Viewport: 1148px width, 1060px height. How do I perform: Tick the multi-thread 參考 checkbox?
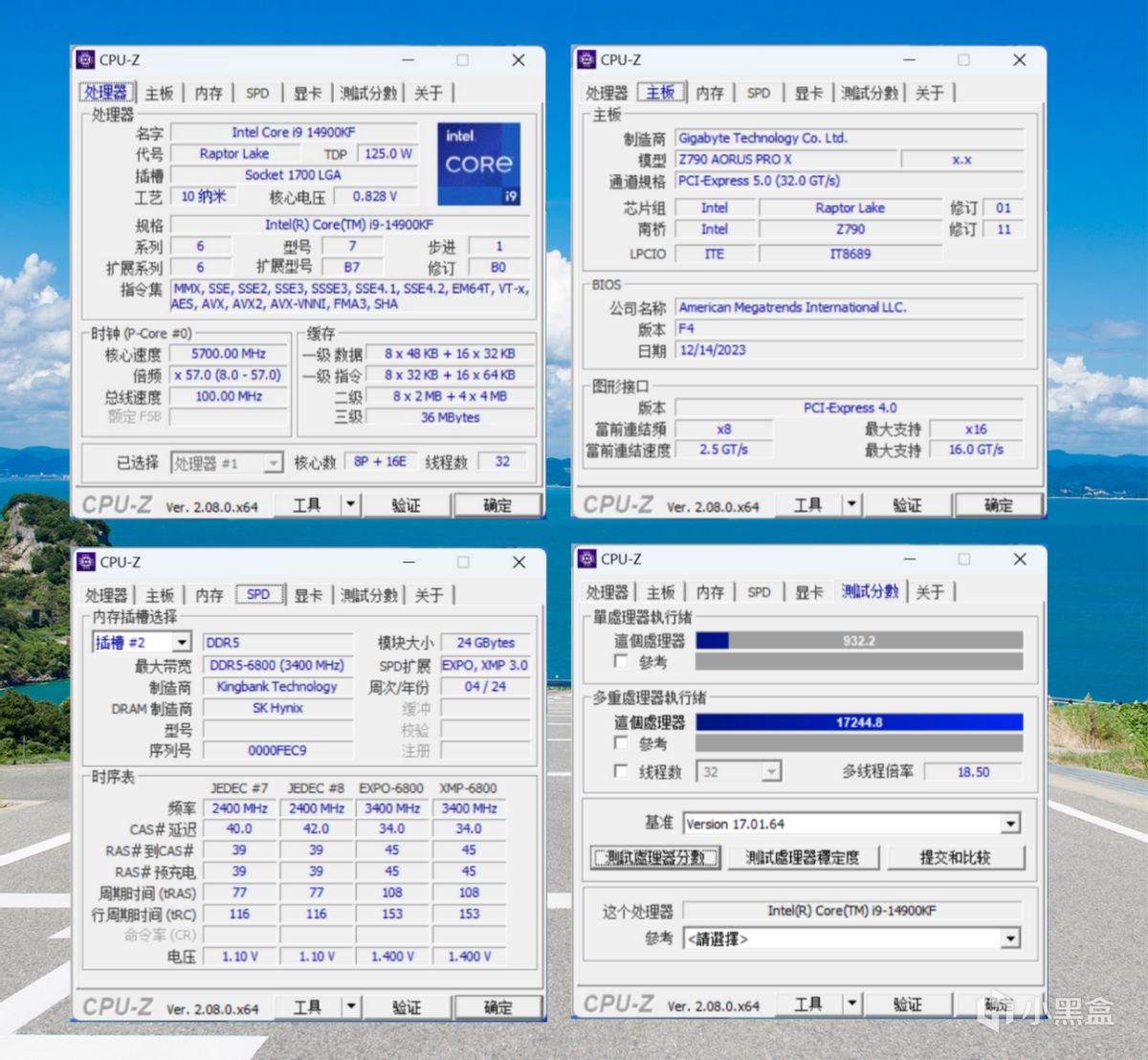click(621, 742)
